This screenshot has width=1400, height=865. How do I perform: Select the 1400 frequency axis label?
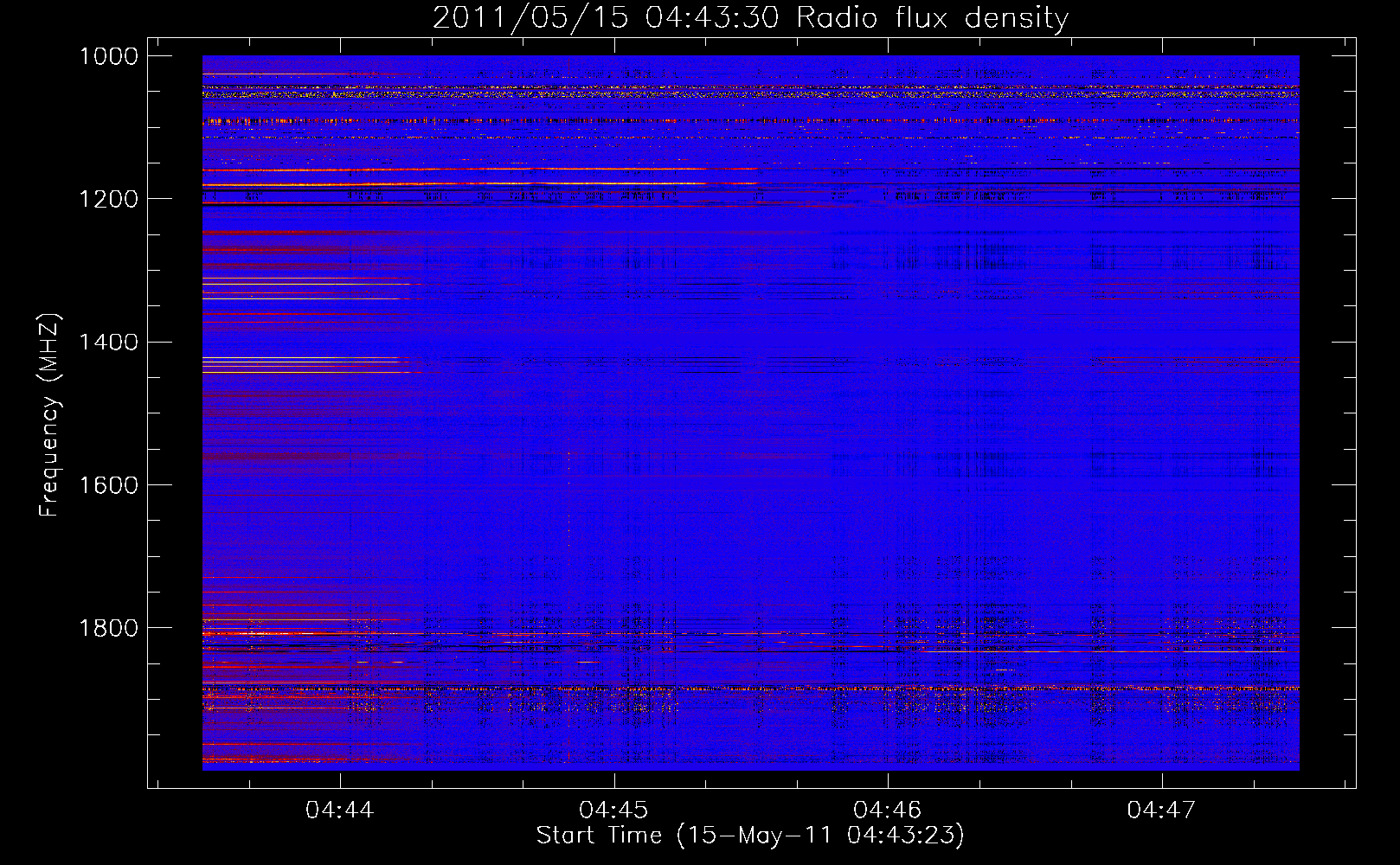tap(108, 342)
